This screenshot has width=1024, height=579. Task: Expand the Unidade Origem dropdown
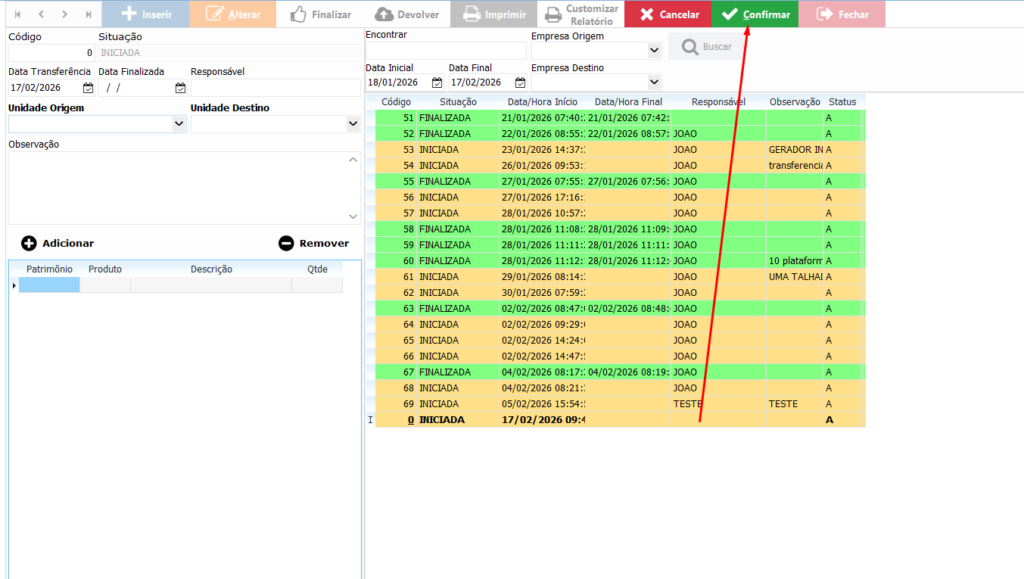pos(179,124)
